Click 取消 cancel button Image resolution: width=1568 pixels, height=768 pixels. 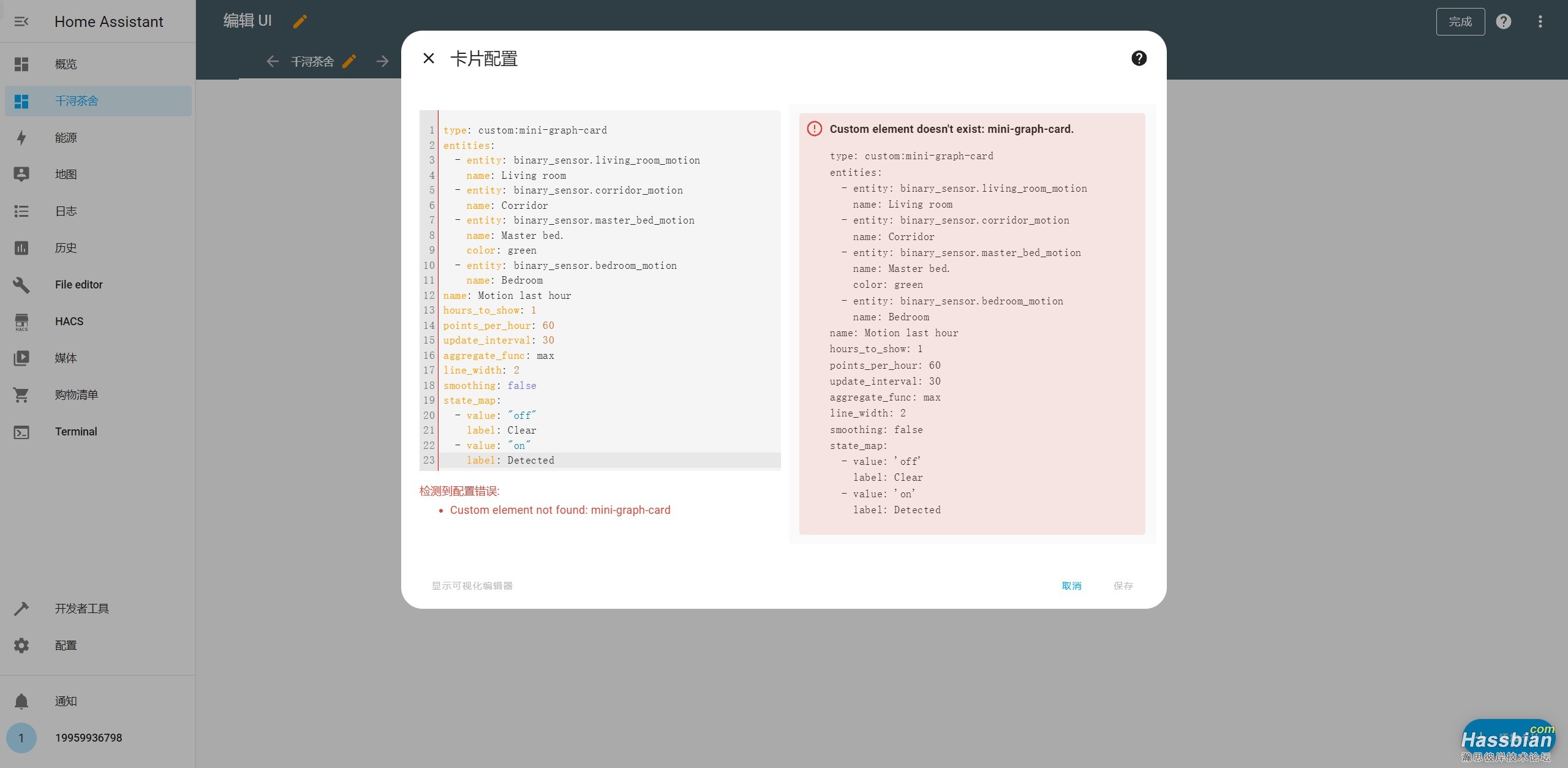pyautogui.click(x=1071, y=586)
